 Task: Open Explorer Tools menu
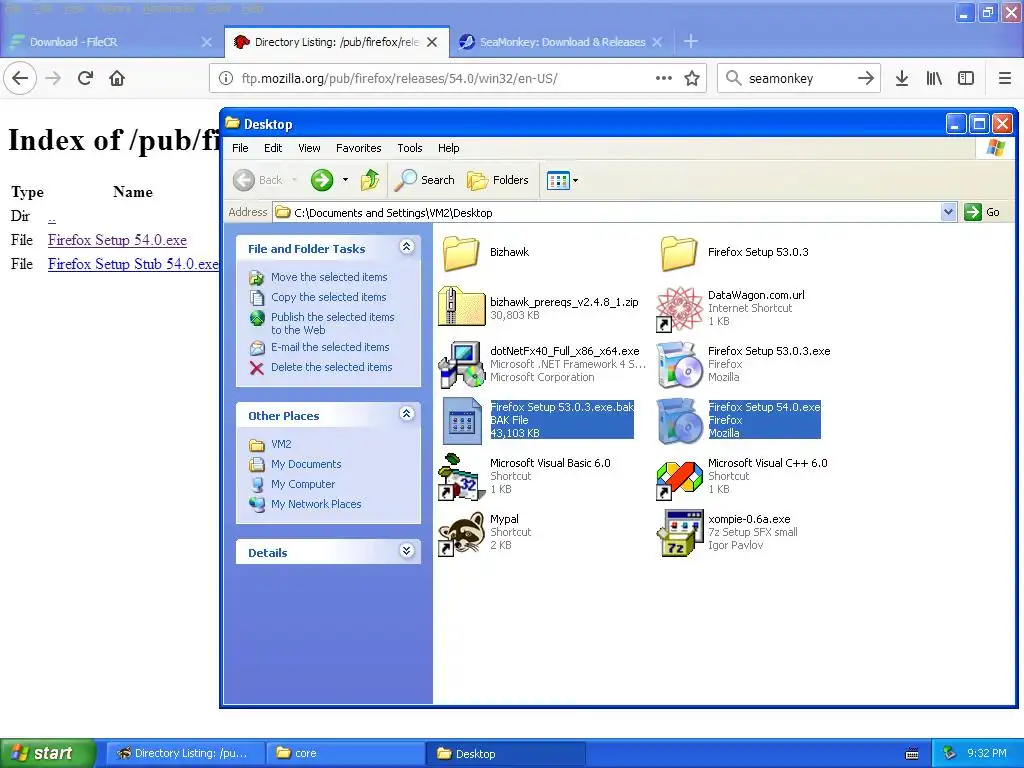coord(410,148)
